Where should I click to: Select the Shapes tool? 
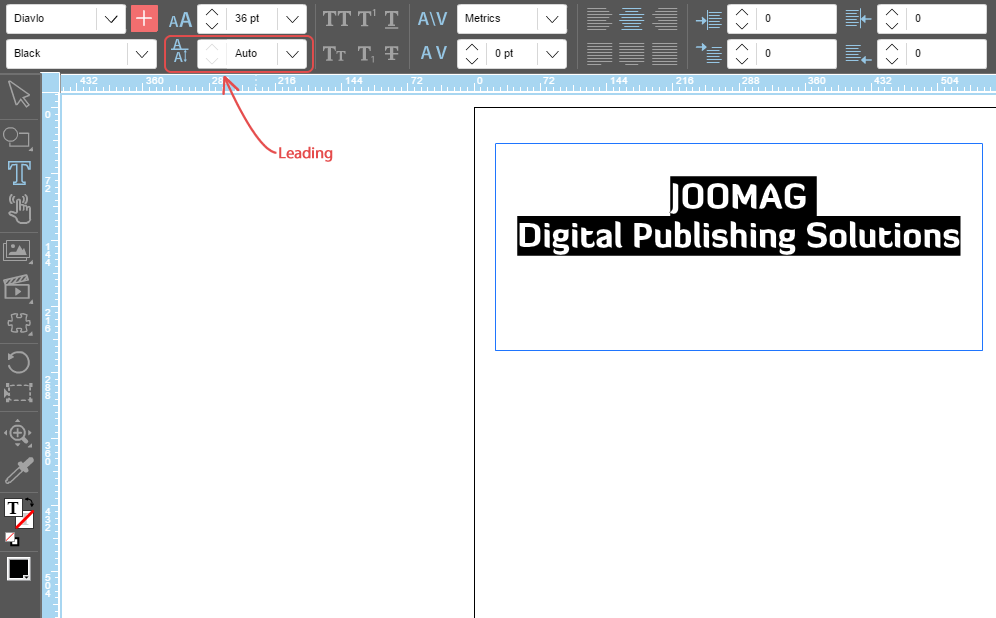tap(18, 137)
